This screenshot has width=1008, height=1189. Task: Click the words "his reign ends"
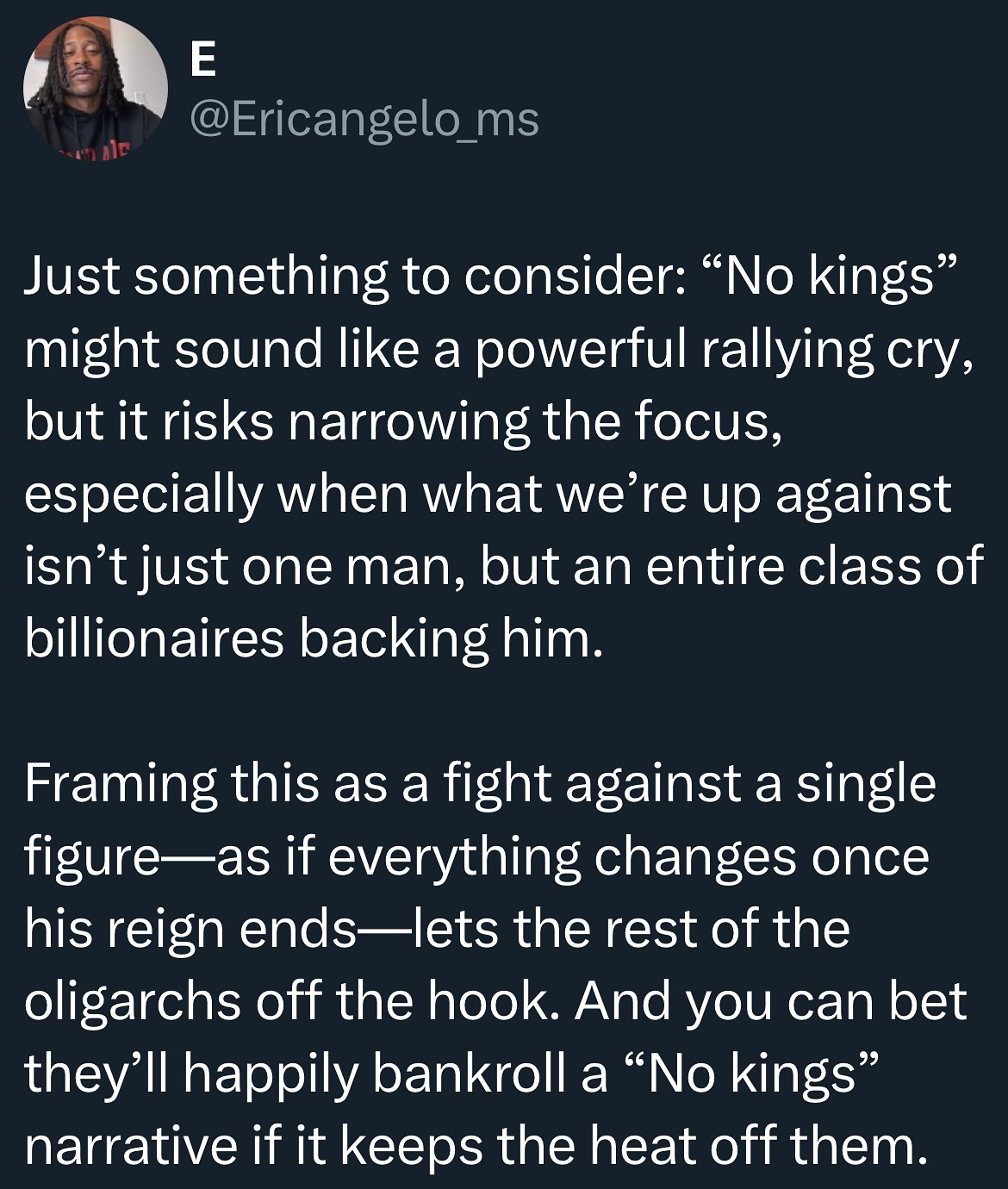click(190, 929)
